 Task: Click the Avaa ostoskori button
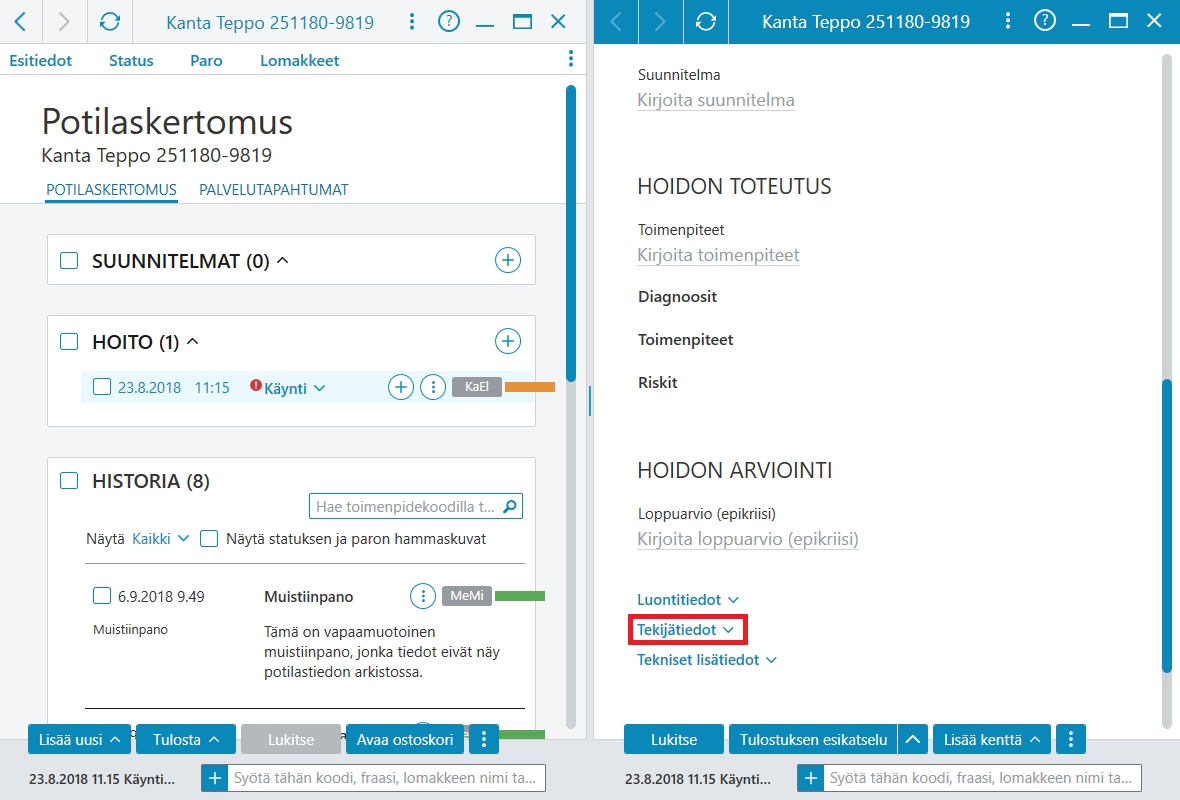pyautogui.click(x=405, y=740)
